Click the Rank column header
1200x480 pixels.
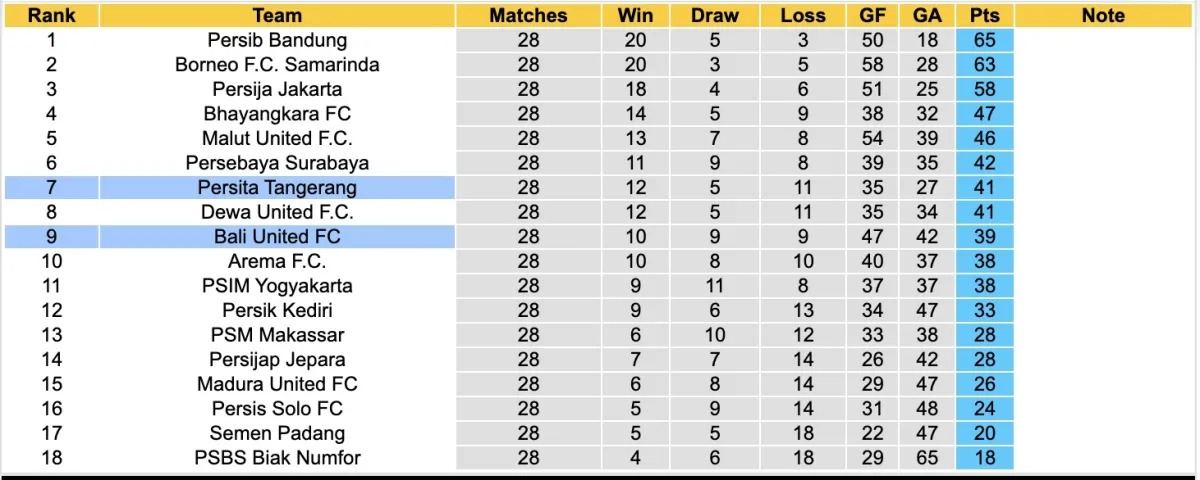[x=51, y=15]
